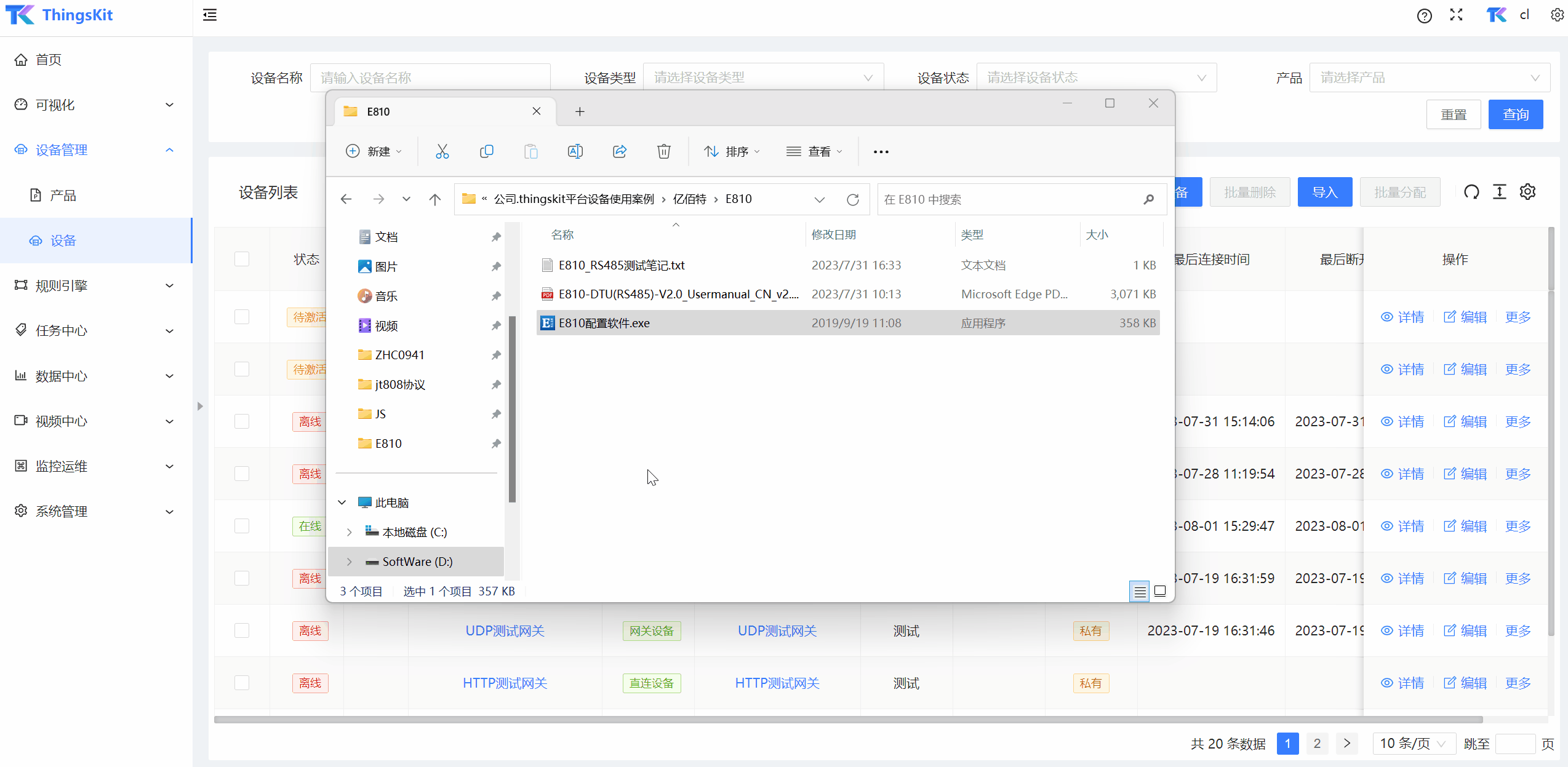Sort Explorer files by 修改日期 column
Screen dimensions: 1568x767
click(833, 234)
